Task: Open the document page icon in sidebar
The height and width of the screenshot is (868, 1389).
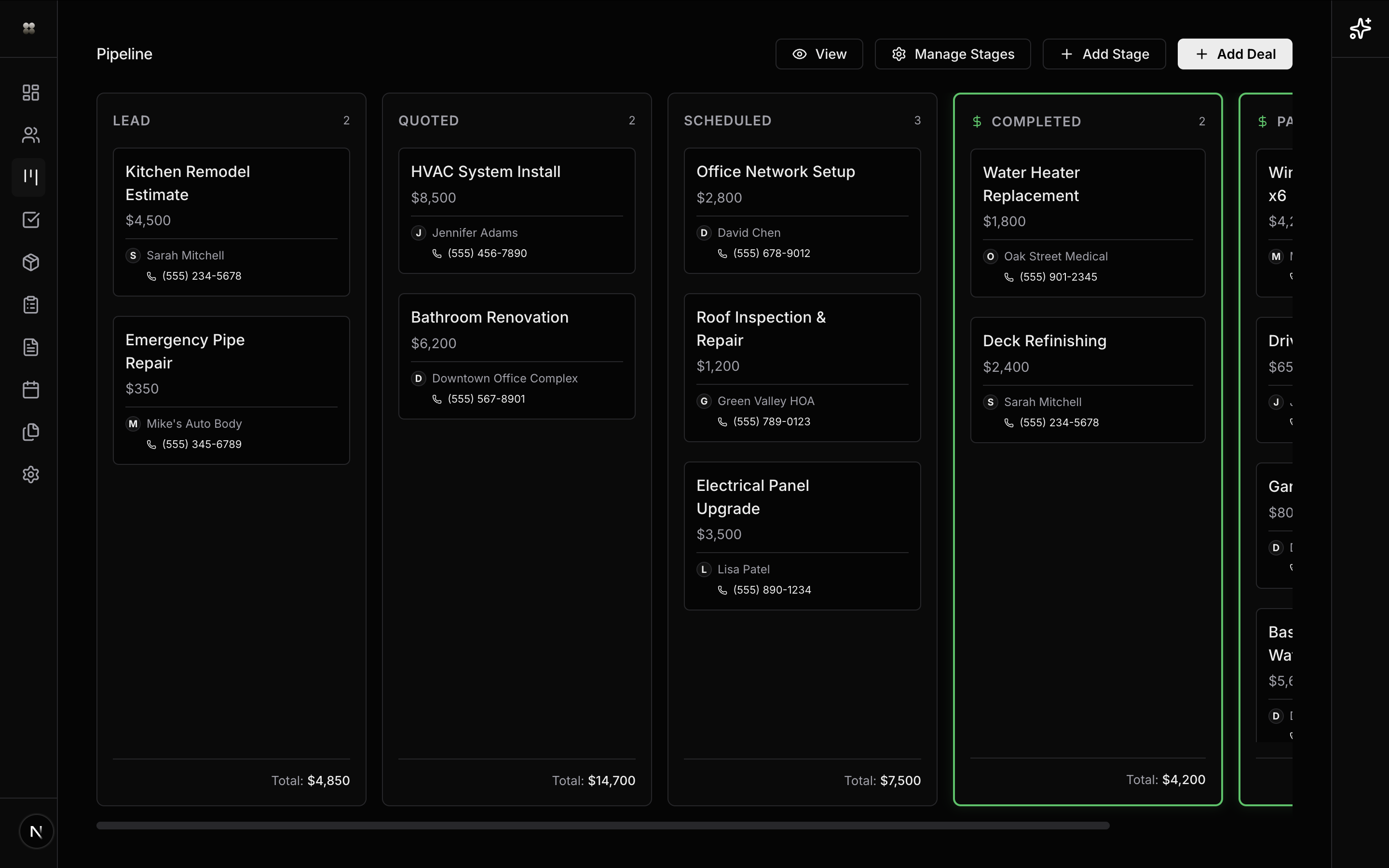Action: 30,347
